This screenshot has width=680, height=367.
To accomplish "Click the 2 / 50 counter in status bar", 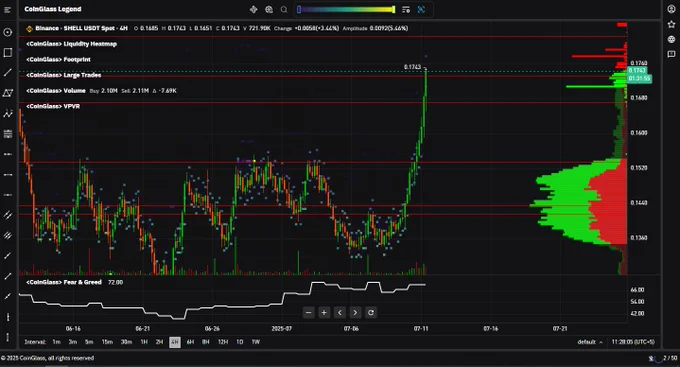I will [670, 358].
